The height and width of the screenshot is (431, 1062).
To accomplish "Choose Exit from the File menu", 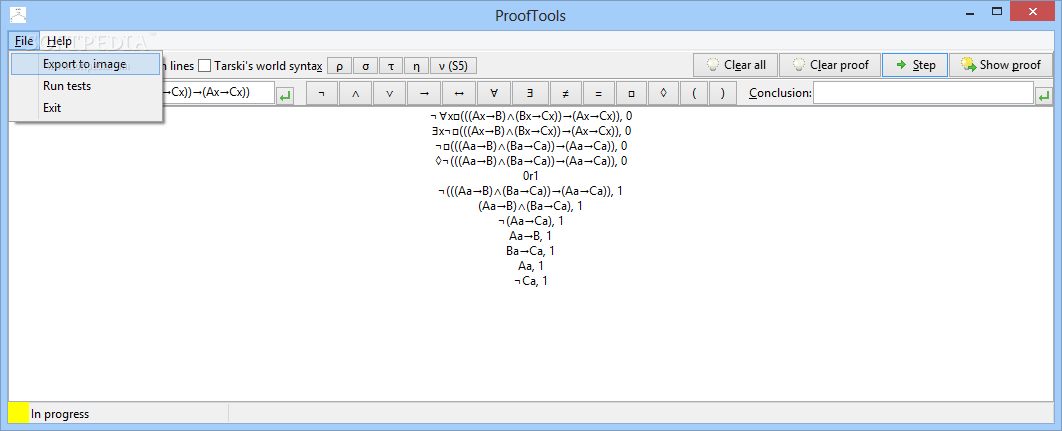I will tap(86, 108).
